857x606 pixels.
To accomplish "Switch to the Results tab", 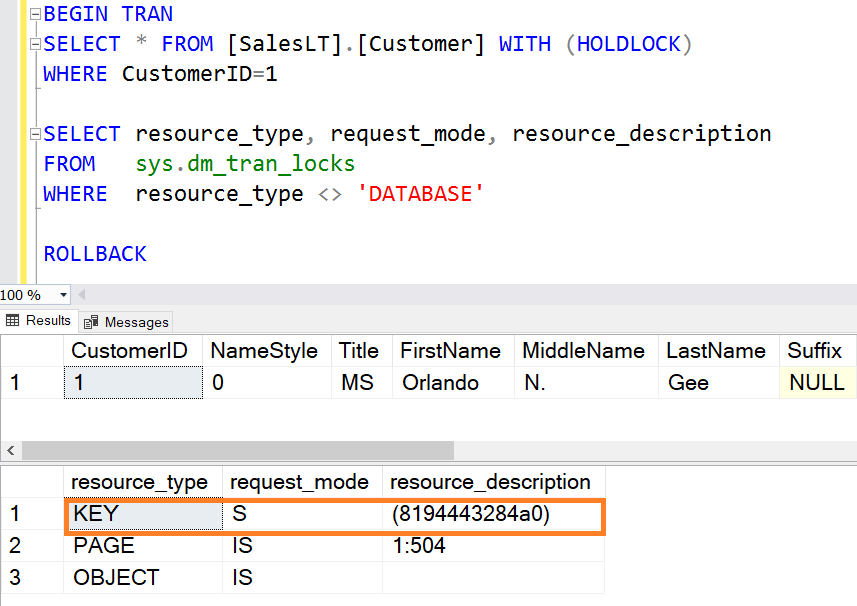I will (39, 321).
